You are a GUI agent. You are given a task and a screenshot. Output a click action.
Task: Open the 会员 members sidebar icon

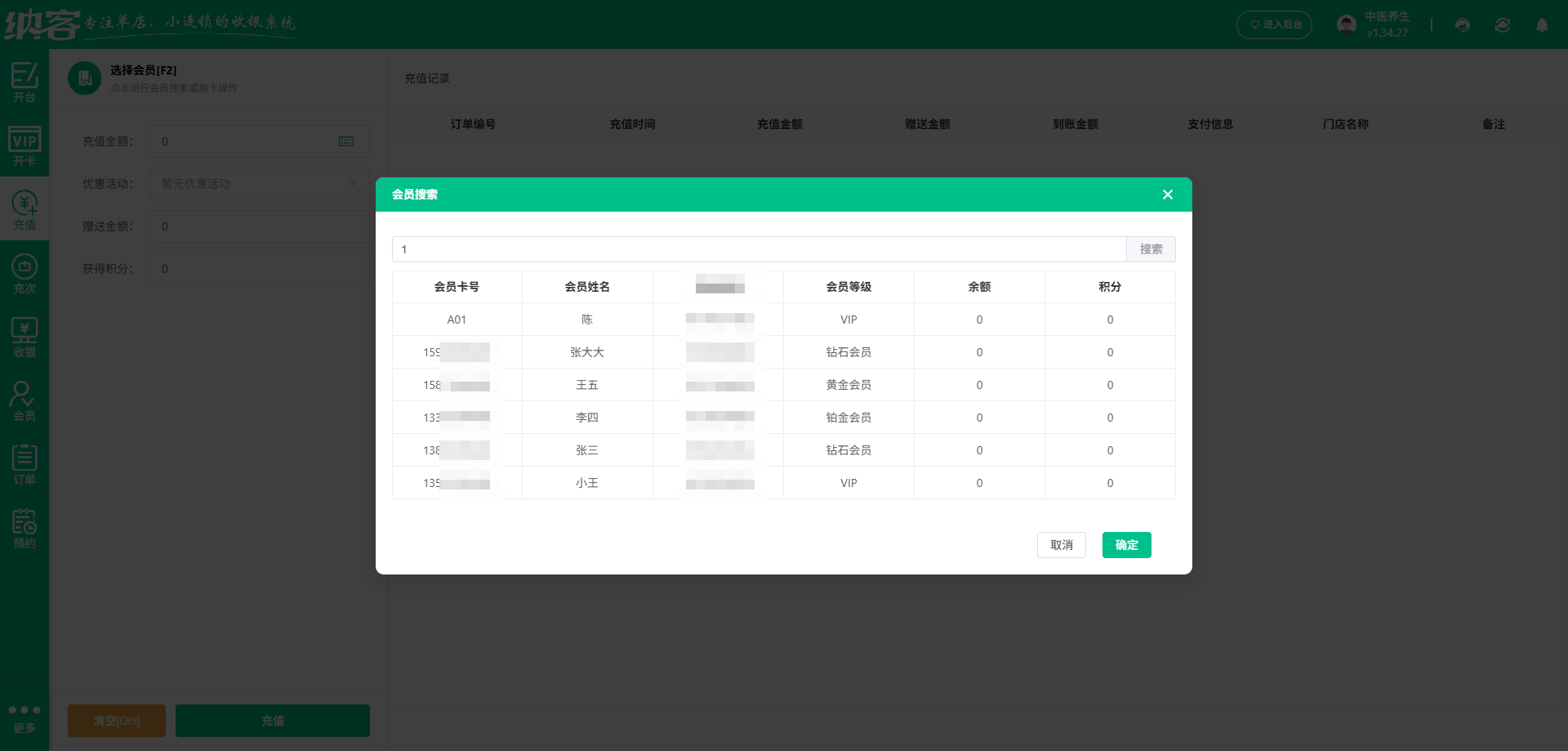(24, 400)
